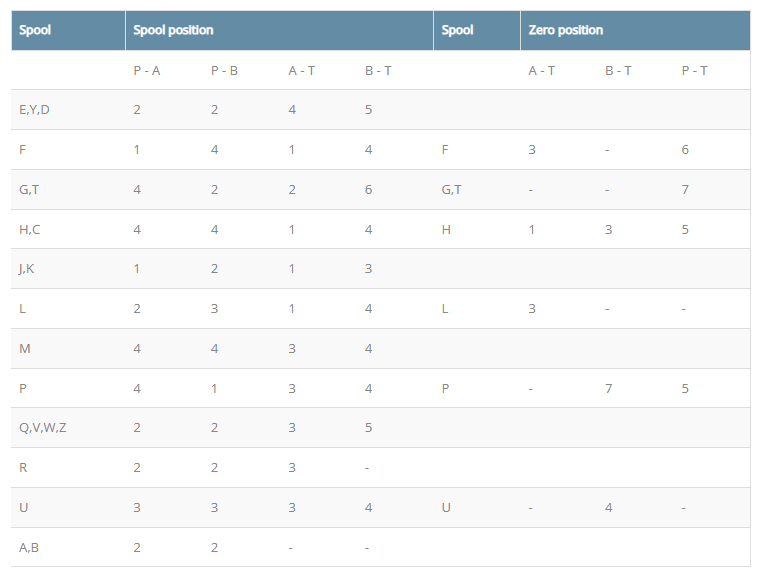Image resolution: width=762 pixels, height=576 pixels.
Task: Select B - T value 5 in E,Y,D row
Action: pos(369,109)
